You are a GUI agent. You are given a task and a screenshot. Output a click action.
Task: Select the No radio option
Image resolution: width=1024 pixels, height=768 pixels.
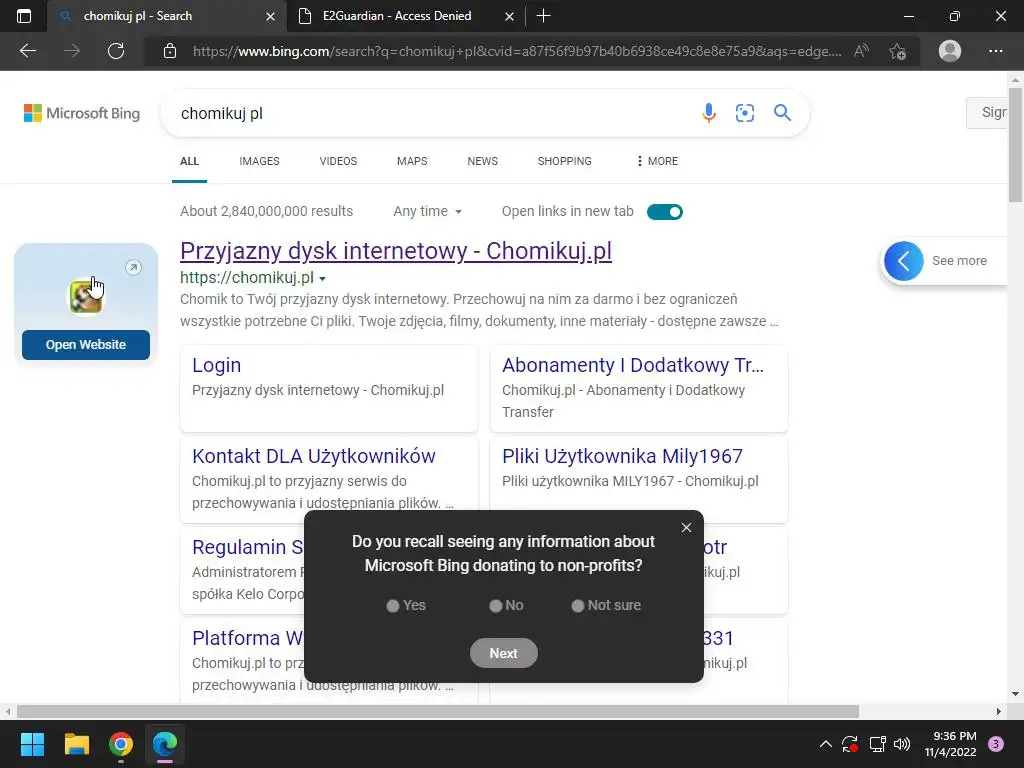click(496, 606)
